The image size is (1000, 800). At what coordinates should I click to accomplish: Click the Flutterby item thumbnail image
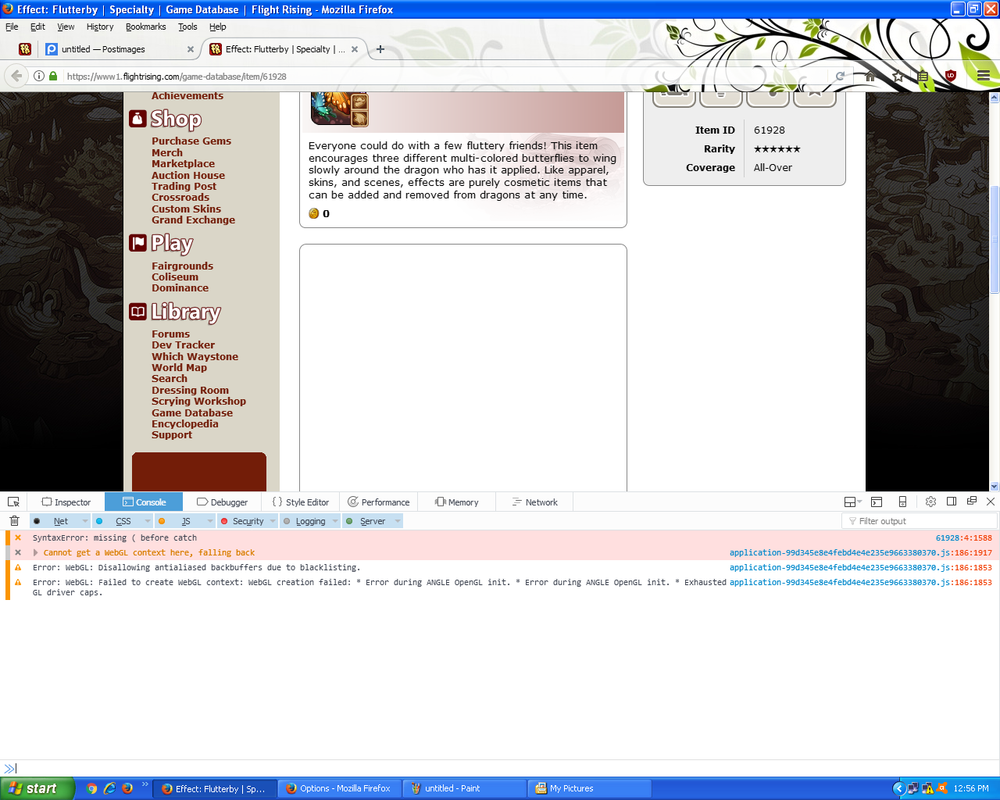point(339,109)
